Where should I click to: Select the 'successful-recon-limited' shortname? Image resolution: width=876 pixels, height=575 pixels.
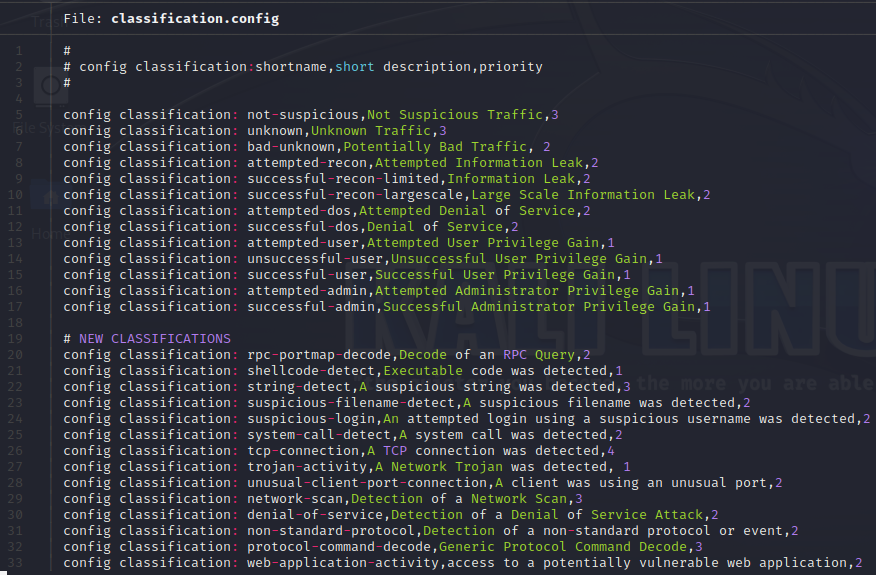[343, 179]
